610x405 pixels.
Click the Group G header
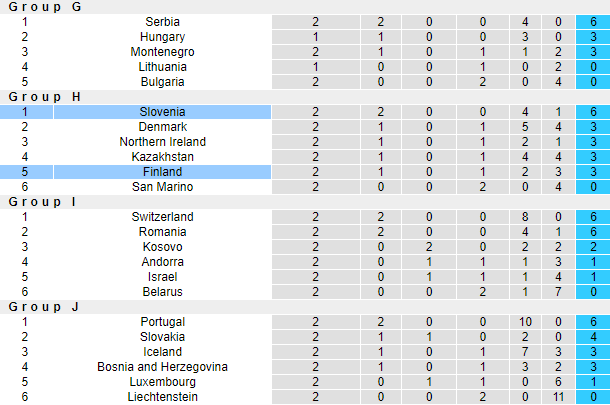[45, 6]
